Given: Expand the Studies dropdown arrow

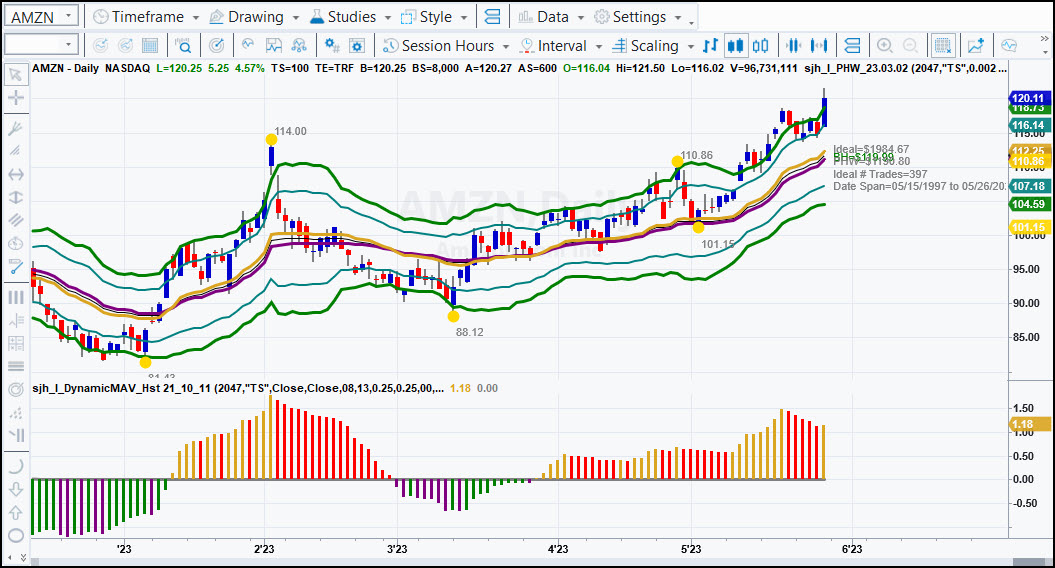Looking at the screenshot, I should [x=388, y=17].
